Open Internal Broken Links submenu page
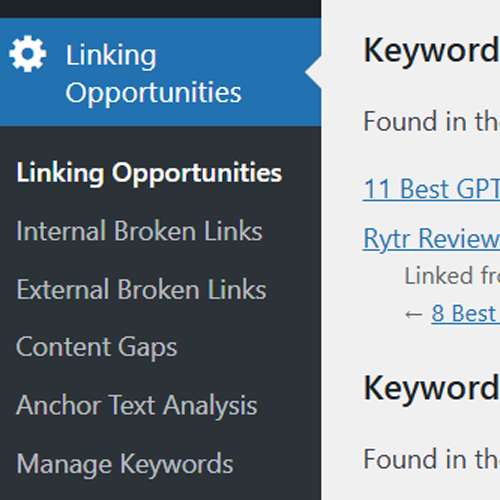The width and height of the screenshot is (500, 500). pos(139,231)
